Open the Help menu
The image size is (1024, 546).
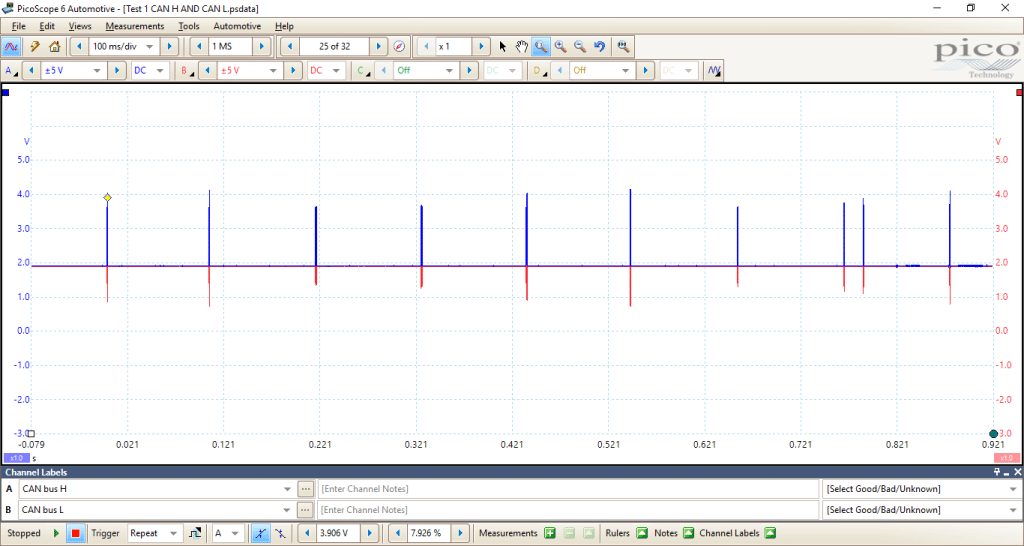point(284,26)
